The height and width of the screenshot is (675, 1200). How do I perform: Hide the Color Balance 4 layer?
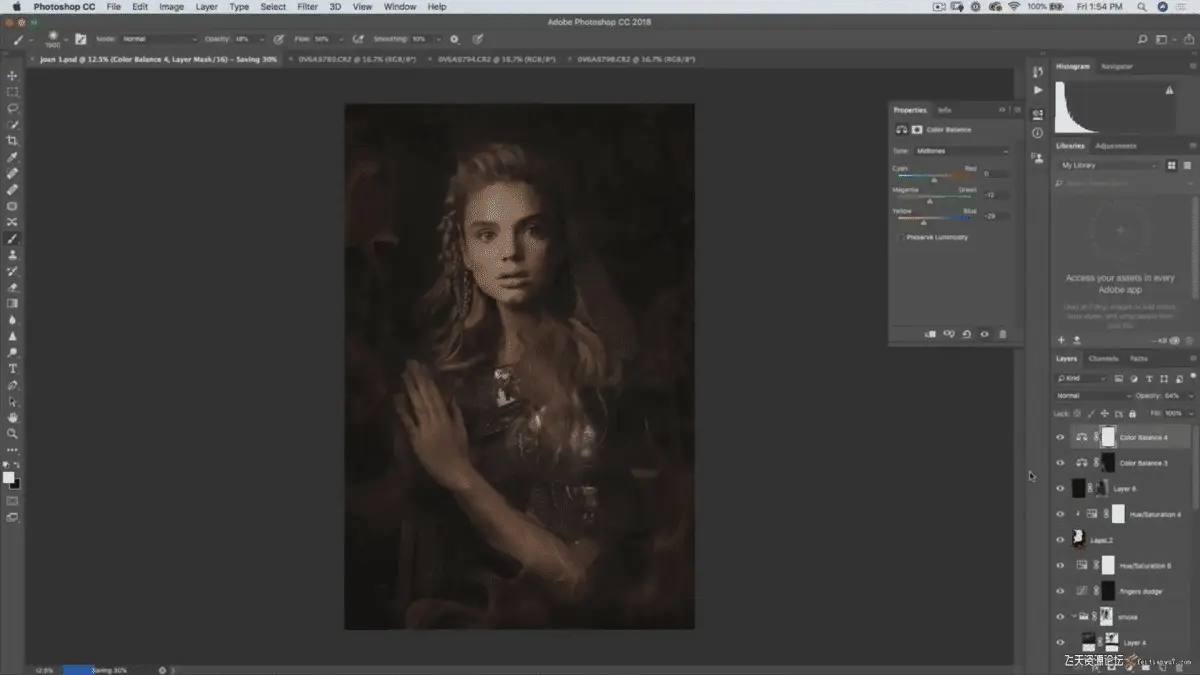[1060, 438]
